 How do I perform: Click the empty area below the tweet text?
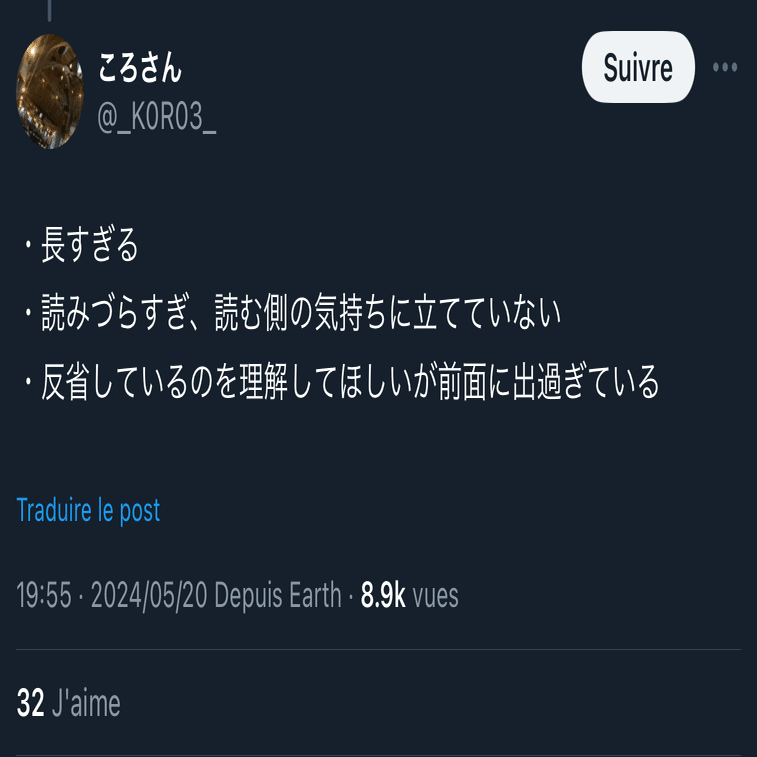pyautogui.click(x=378, y=449)
